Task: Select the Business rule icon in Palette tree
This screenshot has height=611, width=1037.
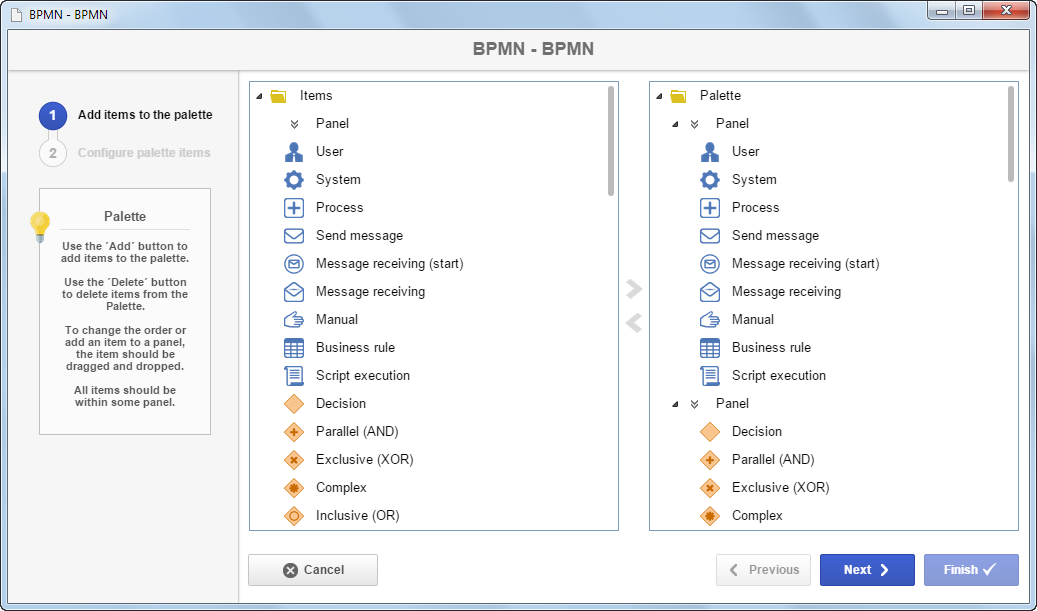Action: [710, 347]
